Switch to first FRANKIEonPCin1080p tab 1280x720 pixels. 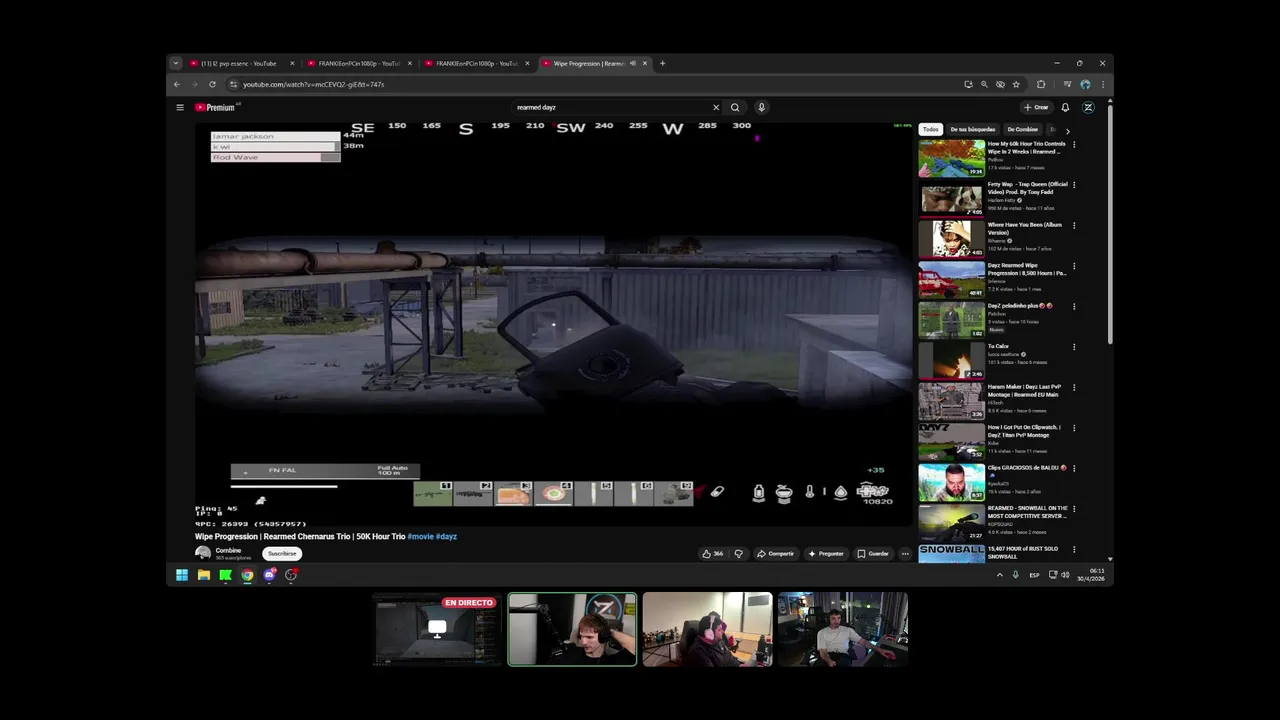[x=358, y=63]
